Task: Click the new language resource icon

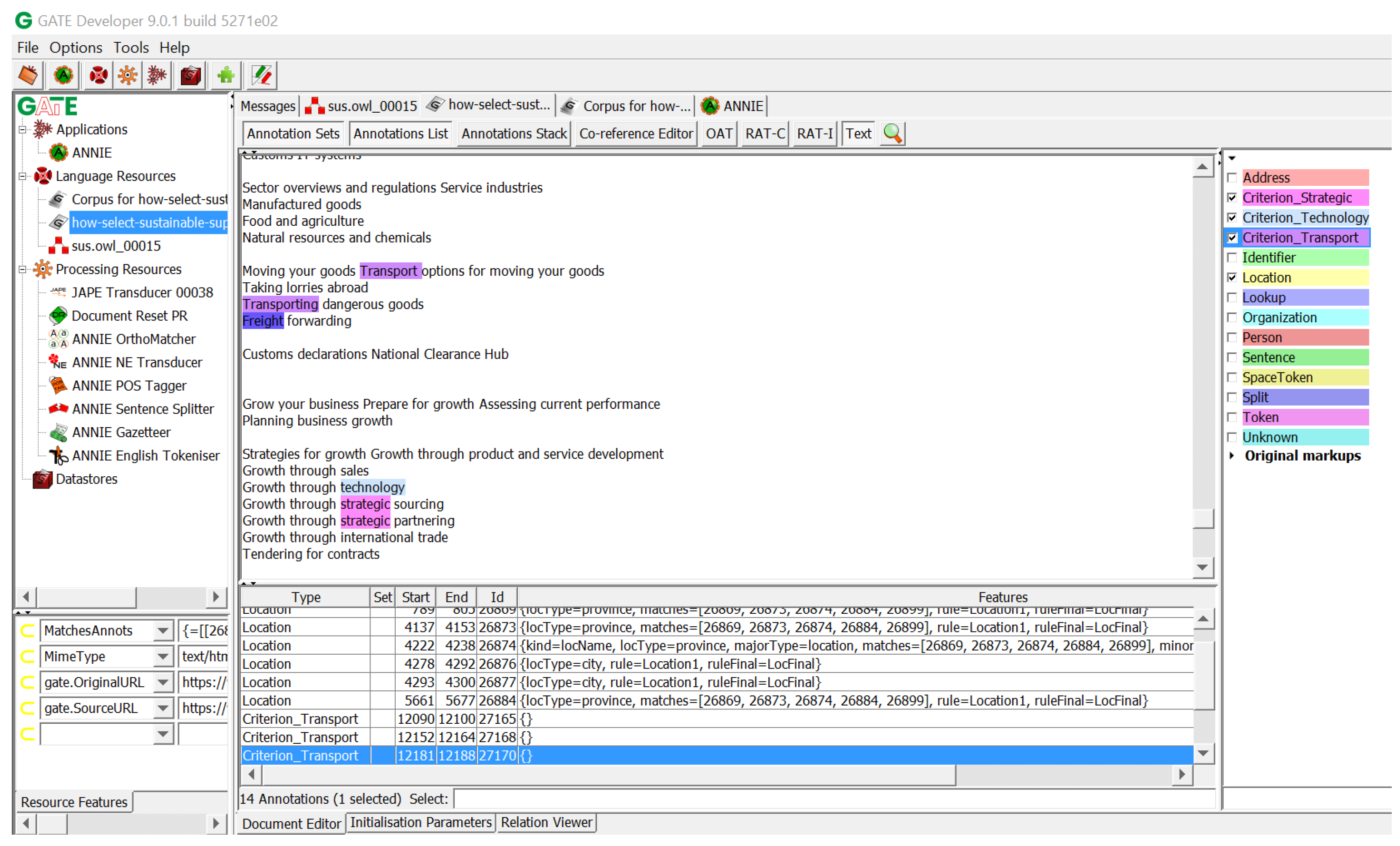Action: (98, 75)
